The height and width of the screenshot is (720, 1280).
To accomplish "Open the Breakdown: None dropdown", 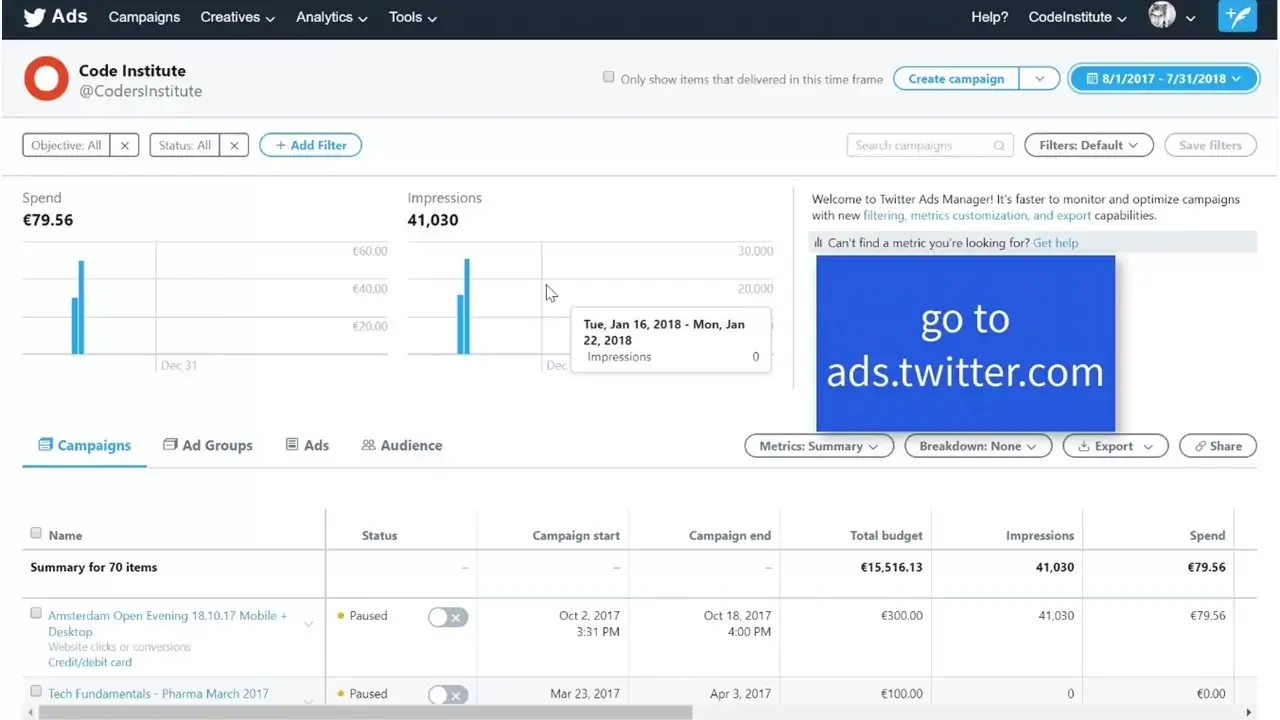I will coord(978,446).
